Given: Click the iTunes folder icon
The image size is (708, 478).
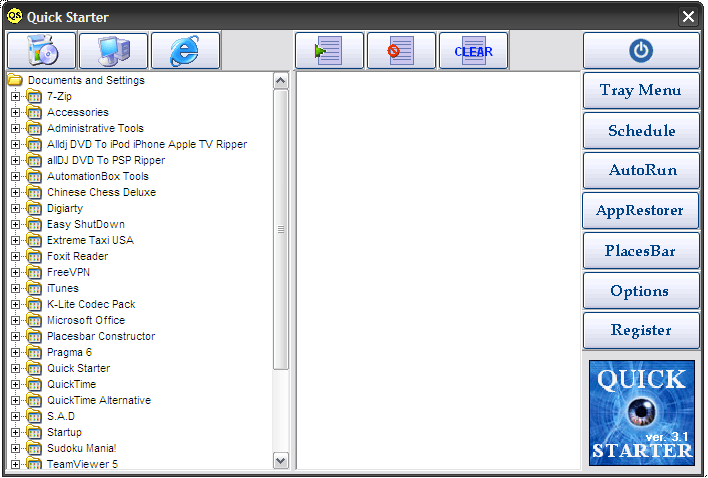Looking at the screenshot, I should (34, 288).
